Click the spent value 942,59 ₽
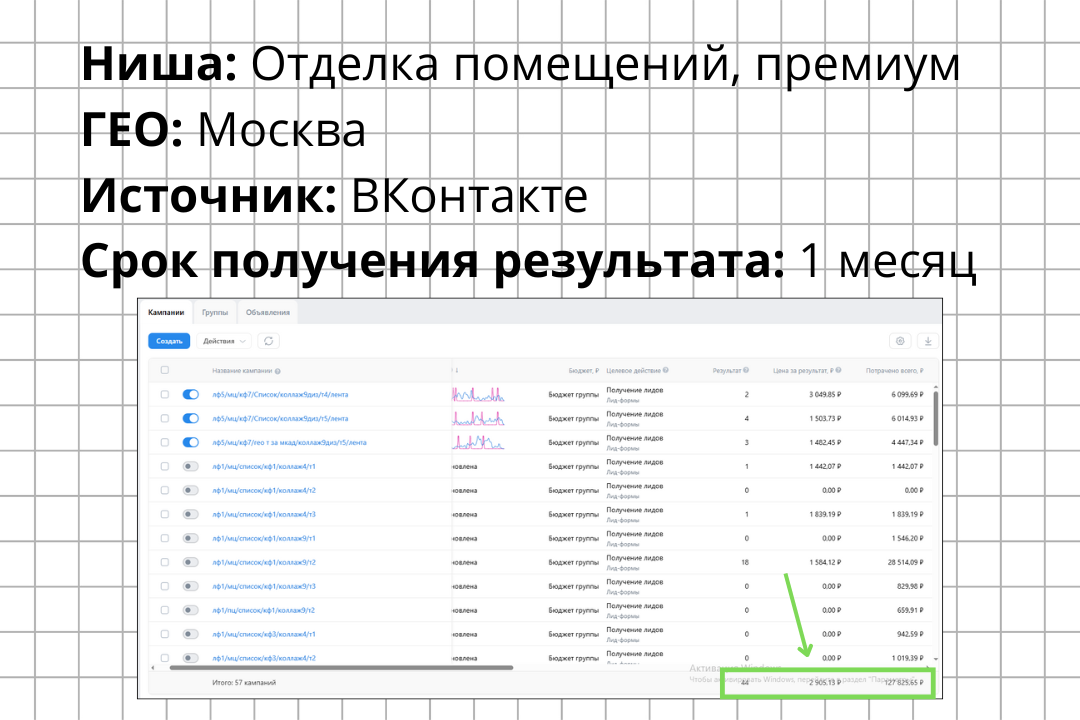The width and height of the screenshot is (1080, 720). (910, 634)
